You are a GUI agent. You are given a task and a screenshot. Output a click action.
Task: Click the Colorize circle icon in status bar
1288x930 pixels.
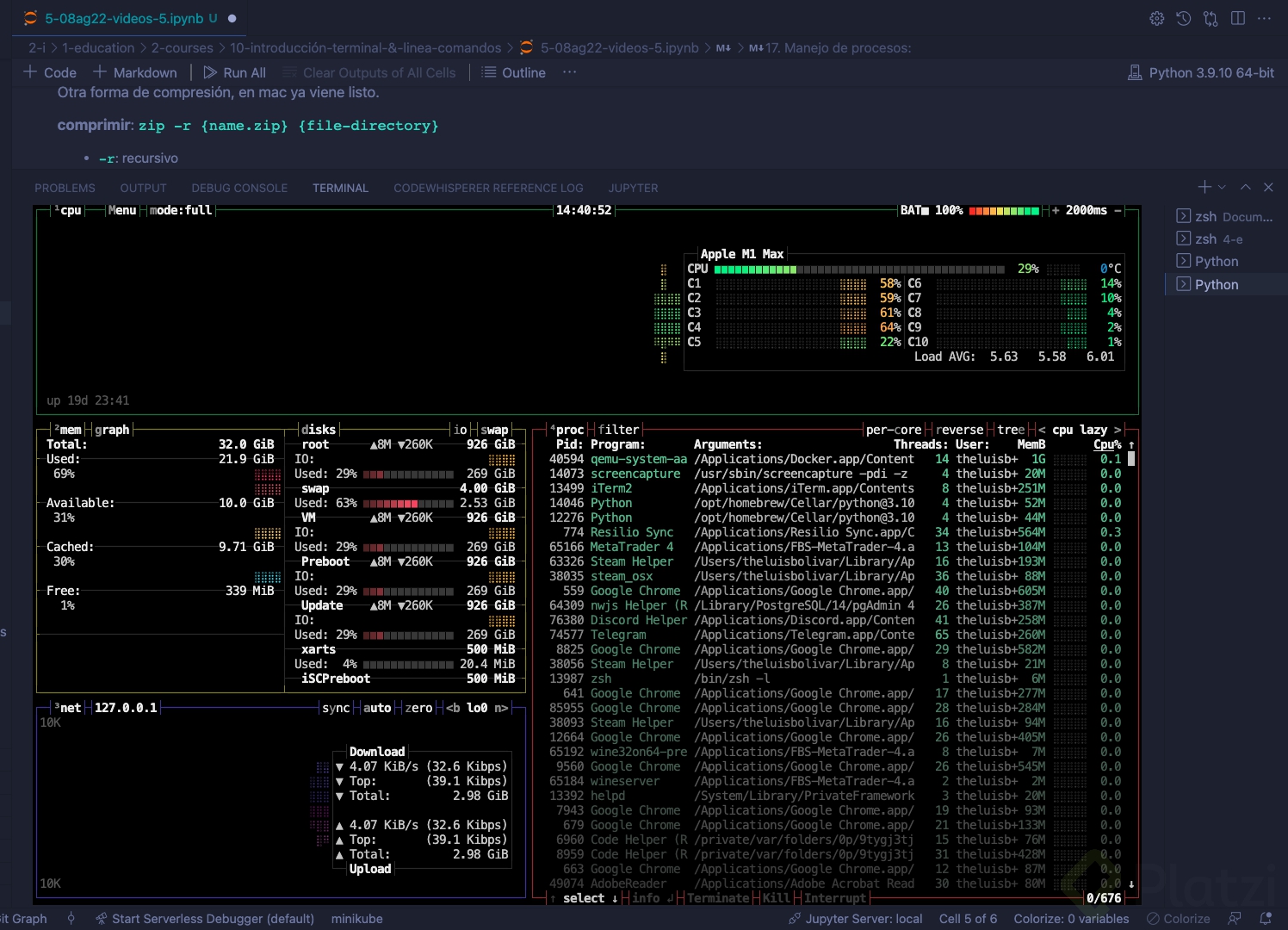(x=1153, y=919)
